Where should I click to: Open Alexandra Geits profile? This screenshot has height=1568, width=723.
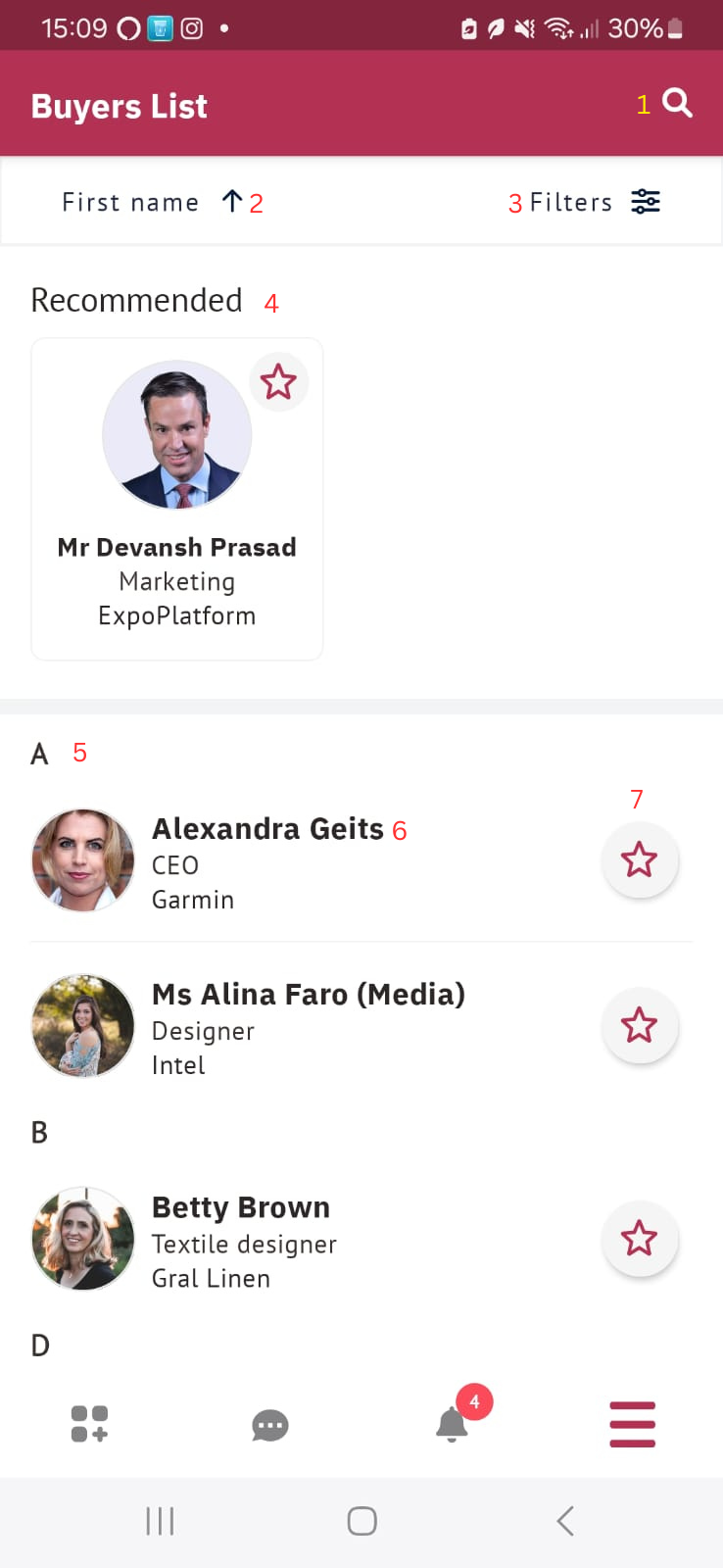[x=267, y=830]
